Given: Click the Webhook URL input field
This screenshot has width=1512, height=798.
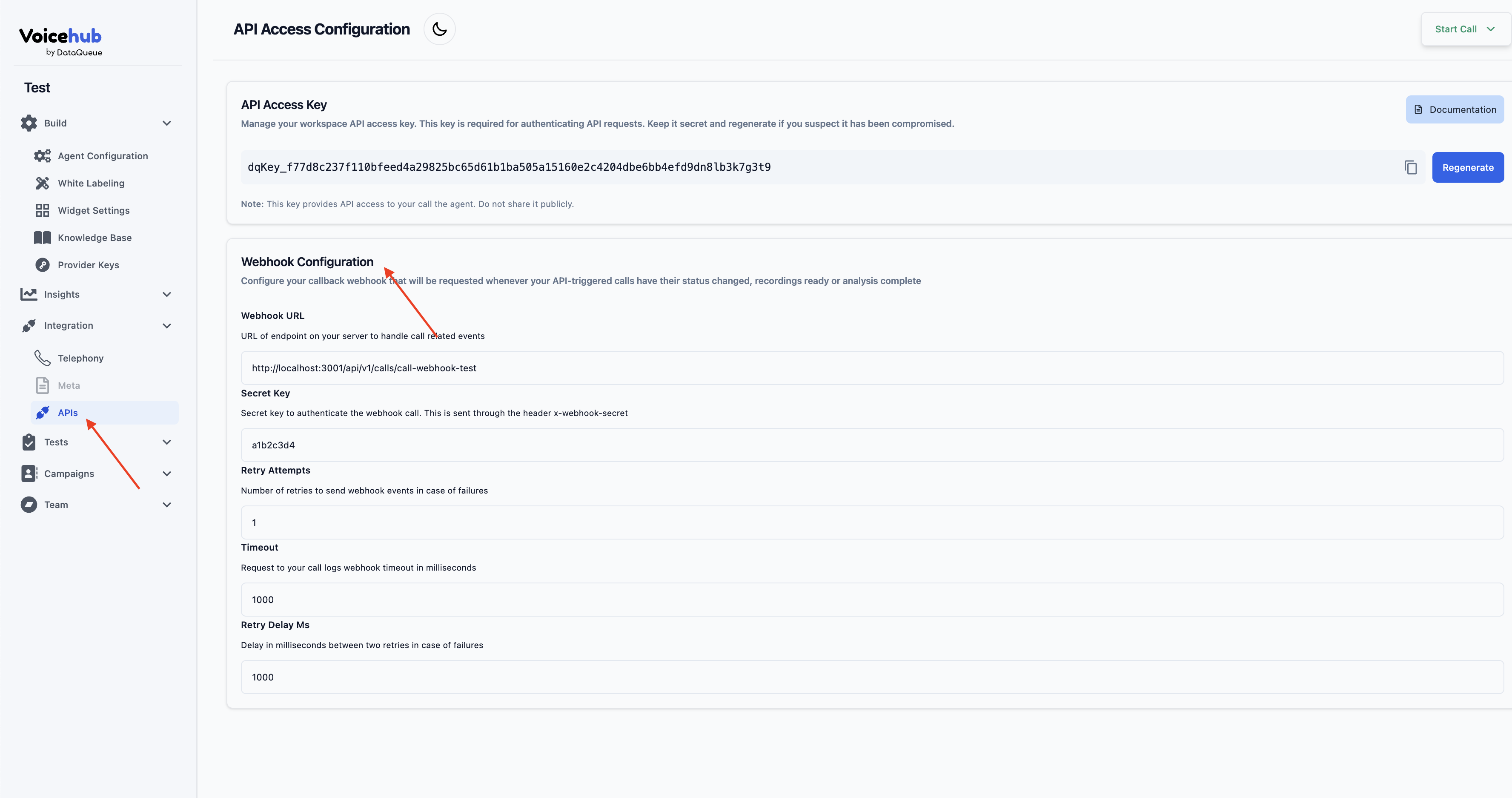Looking at the screenshot, I should point(872,368).
